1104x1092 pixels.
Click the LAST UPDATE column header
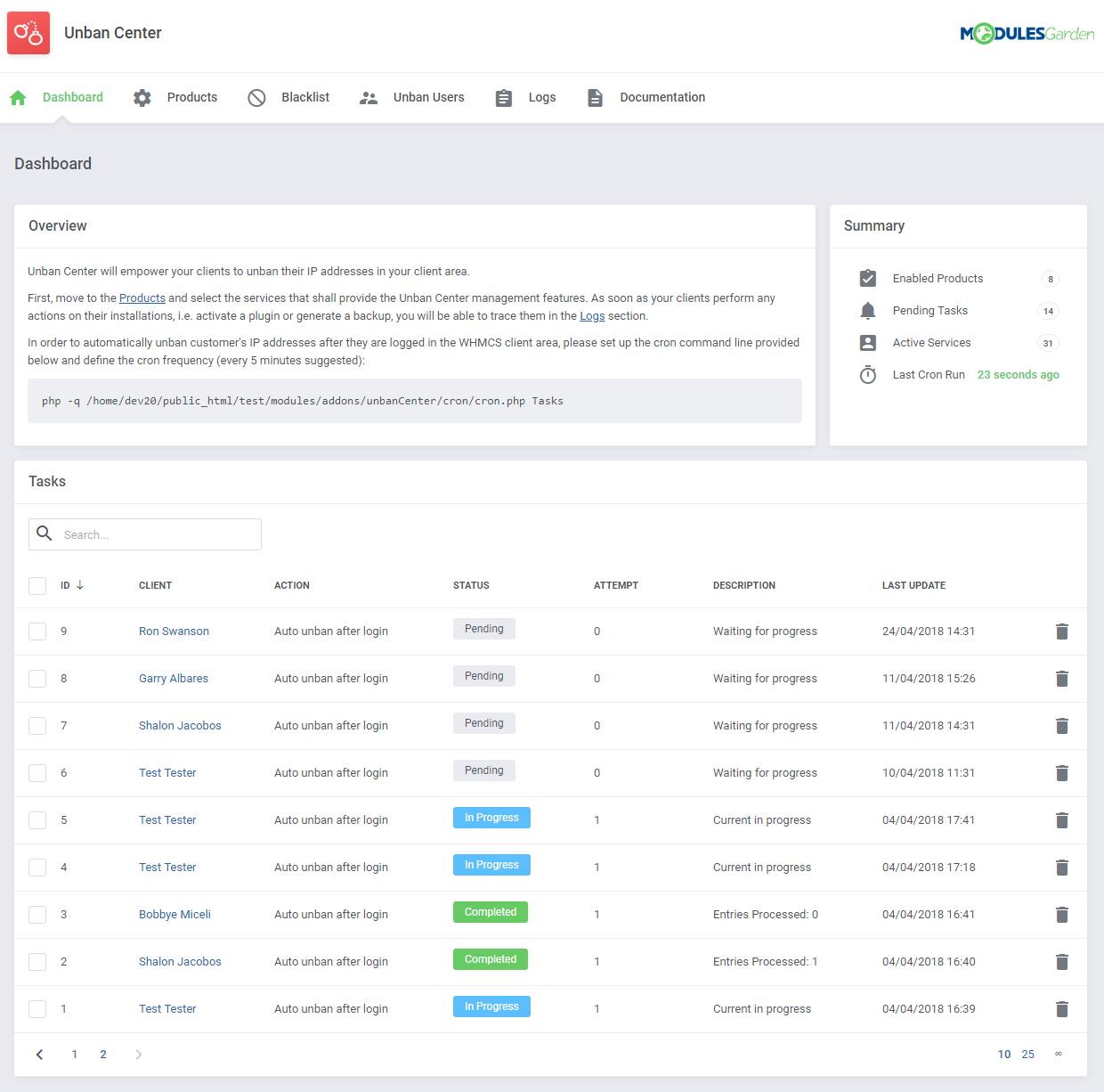tap(913, 585)
